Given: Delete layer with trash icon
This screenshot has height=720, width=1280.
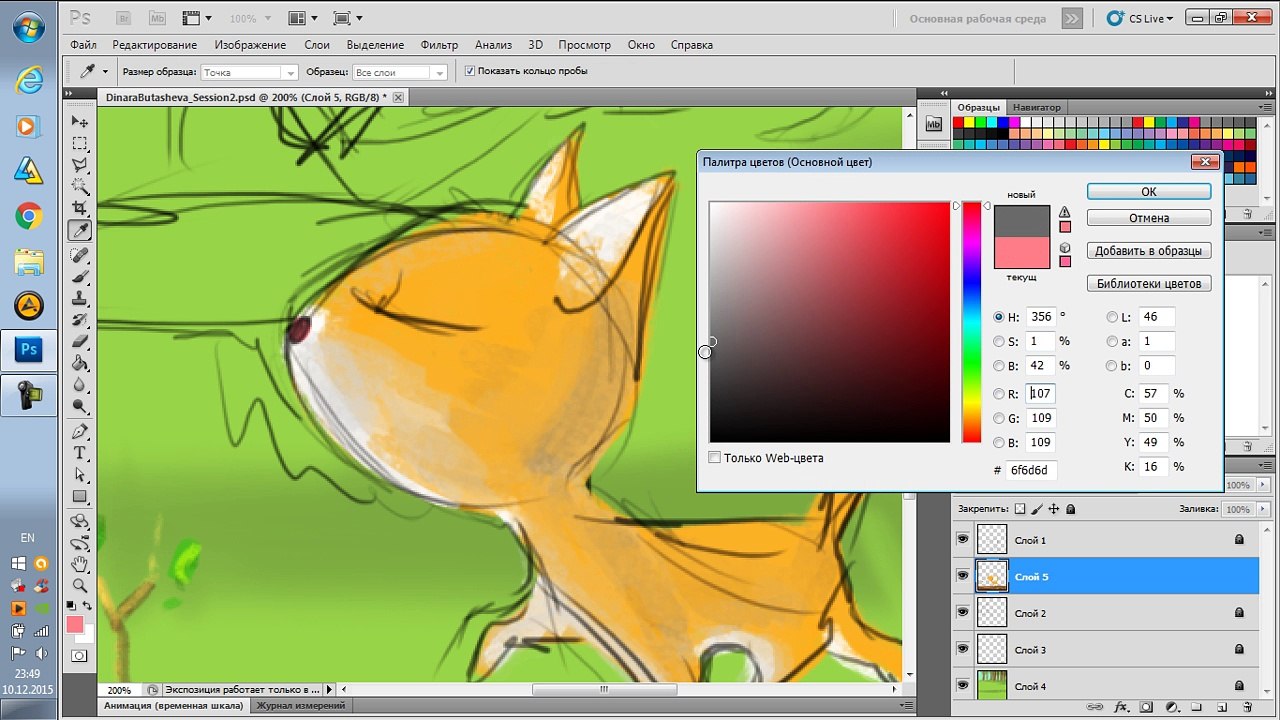Looking at the screenshot, I should point(1247,708).
